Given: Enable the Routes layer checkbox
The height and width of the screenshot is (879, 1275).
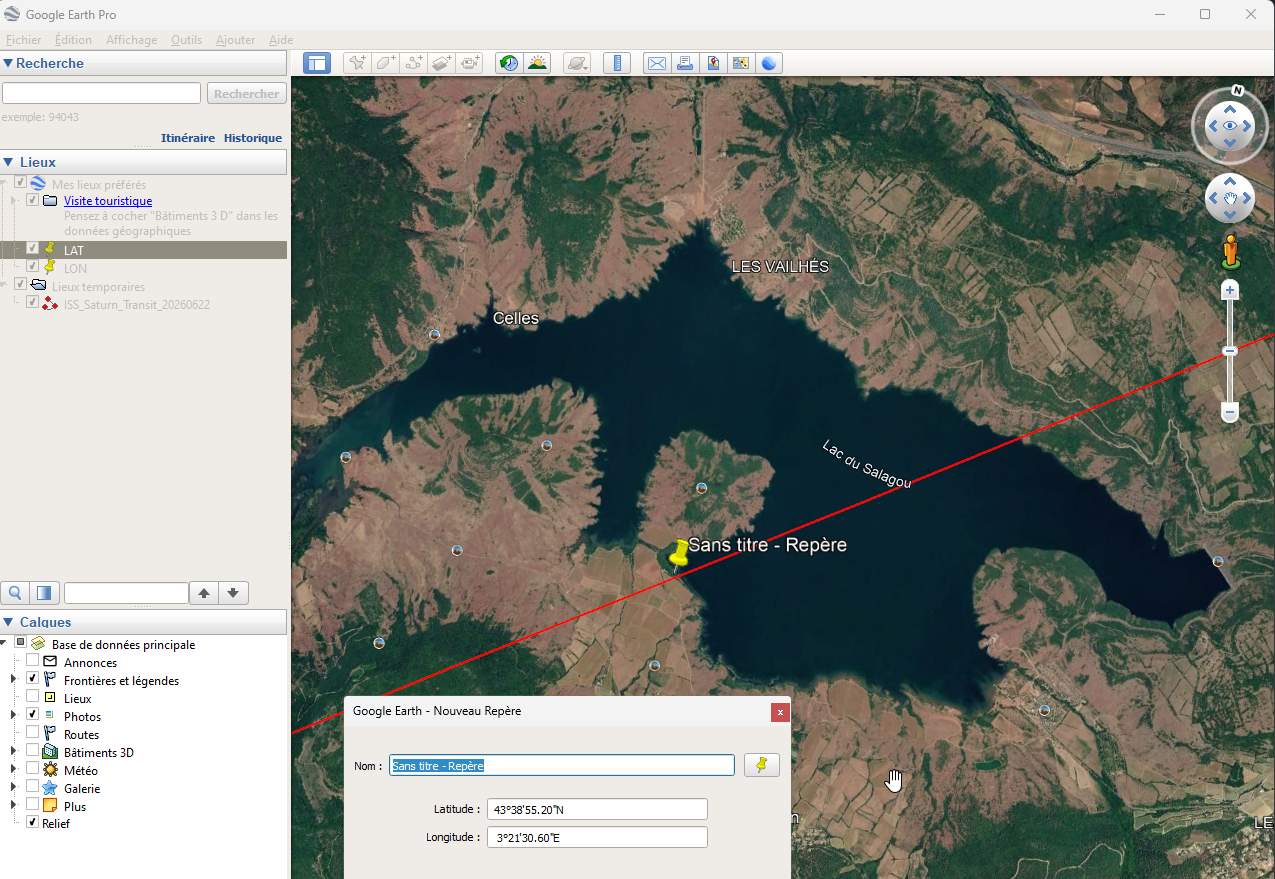Looking at the screenshot, I should (33, 733).
